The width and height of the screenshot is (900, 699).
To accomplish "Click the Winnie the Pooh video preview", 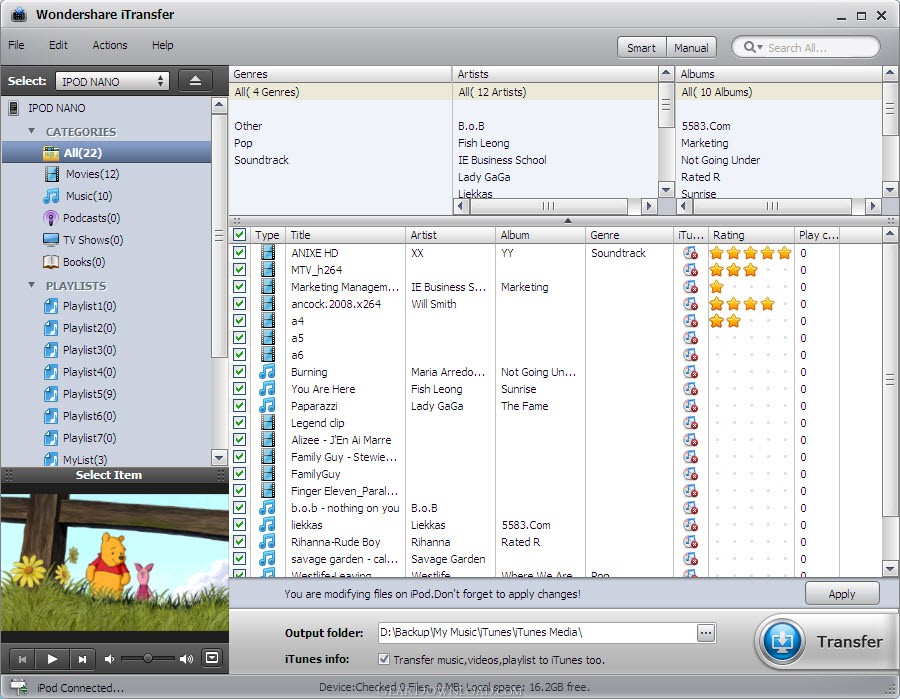I will tap(115, 562).
